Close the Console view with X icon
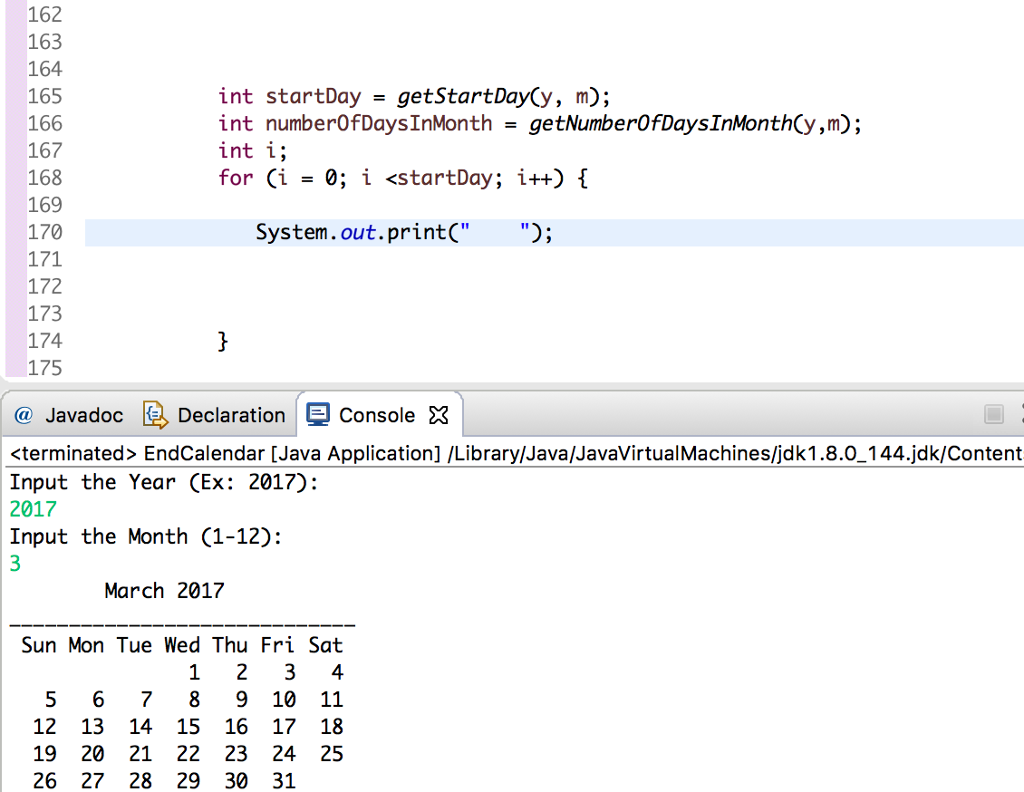1024x792 pixels. click(x=439, y=415)
